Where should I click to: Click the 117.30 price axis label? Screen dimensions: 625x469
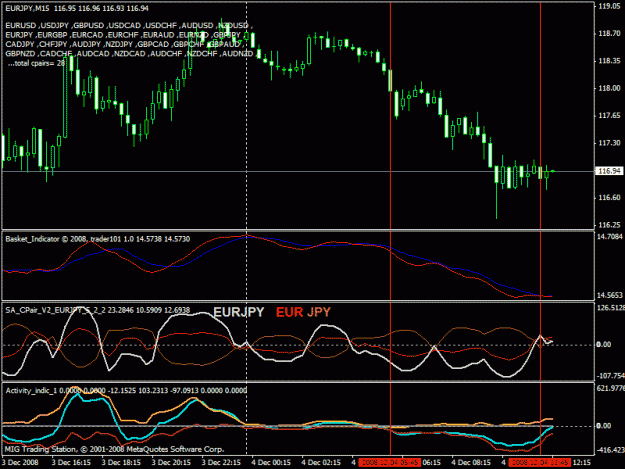pyautogui.click(x=609, y=143)
